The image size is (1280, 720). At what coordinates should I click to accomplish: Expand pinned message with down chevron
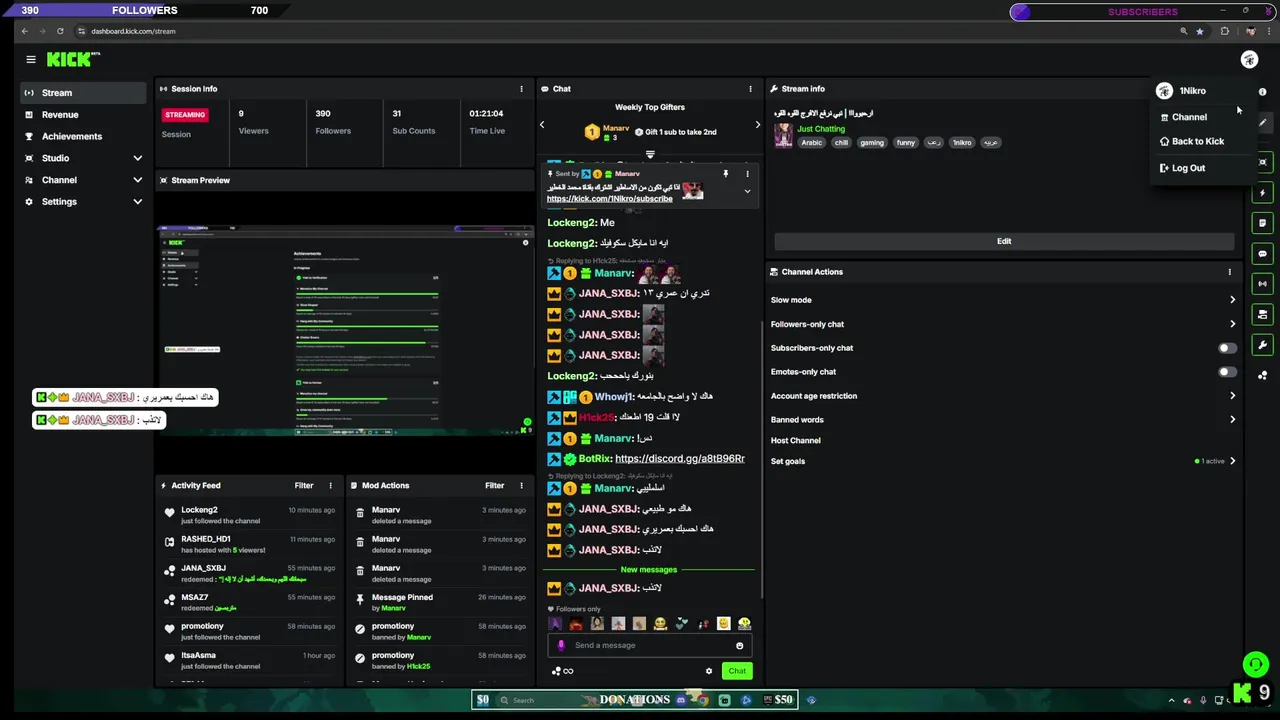click(747, 192)
